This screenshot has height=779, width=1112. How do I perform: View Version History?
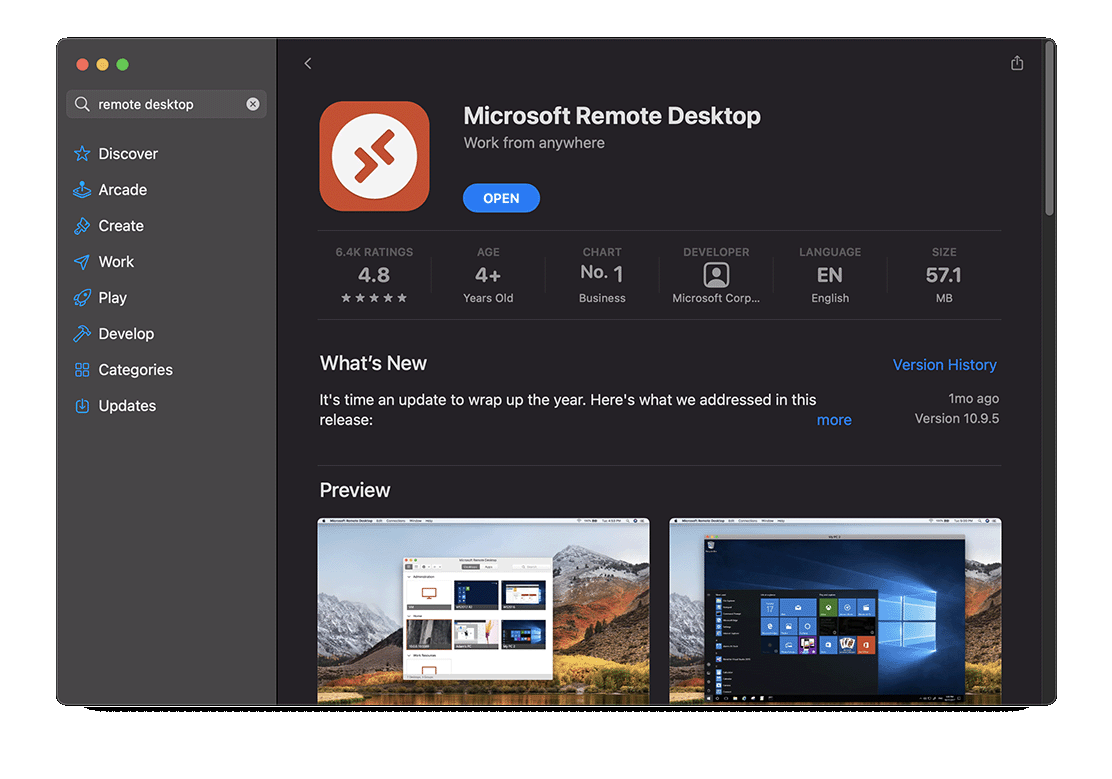pyautogui.click(x=945, y=365)
